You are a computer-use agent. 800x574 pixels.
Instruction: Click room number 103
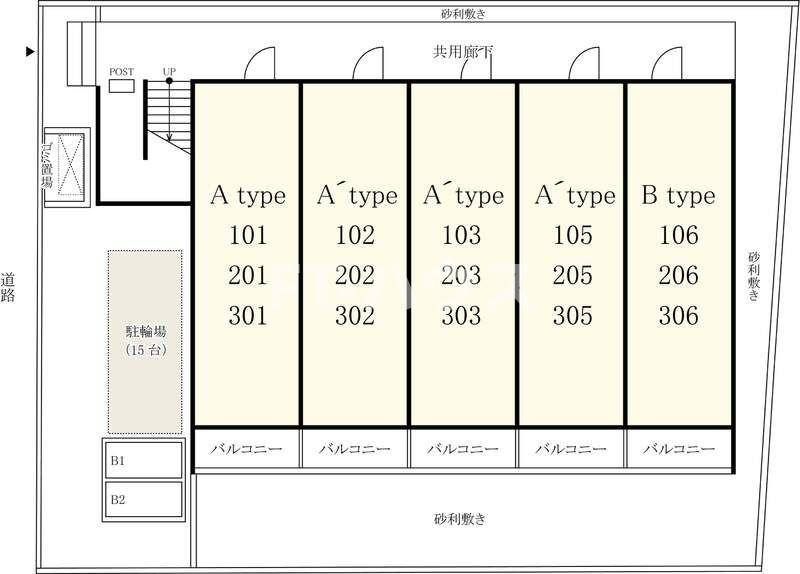coord(461,235)
